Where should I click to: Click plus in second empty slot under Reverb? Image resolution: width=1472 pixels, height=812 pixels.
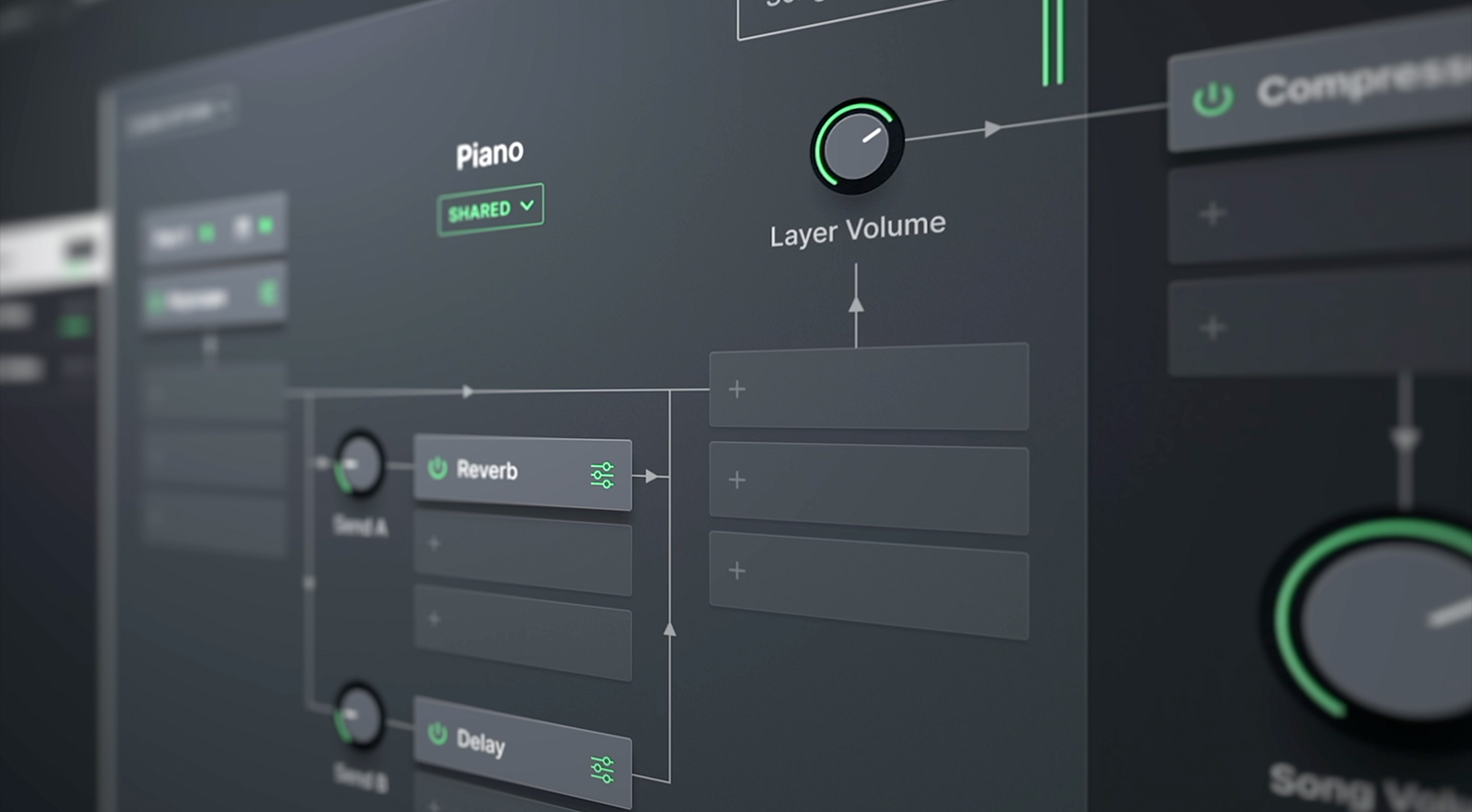pos(435,619)
